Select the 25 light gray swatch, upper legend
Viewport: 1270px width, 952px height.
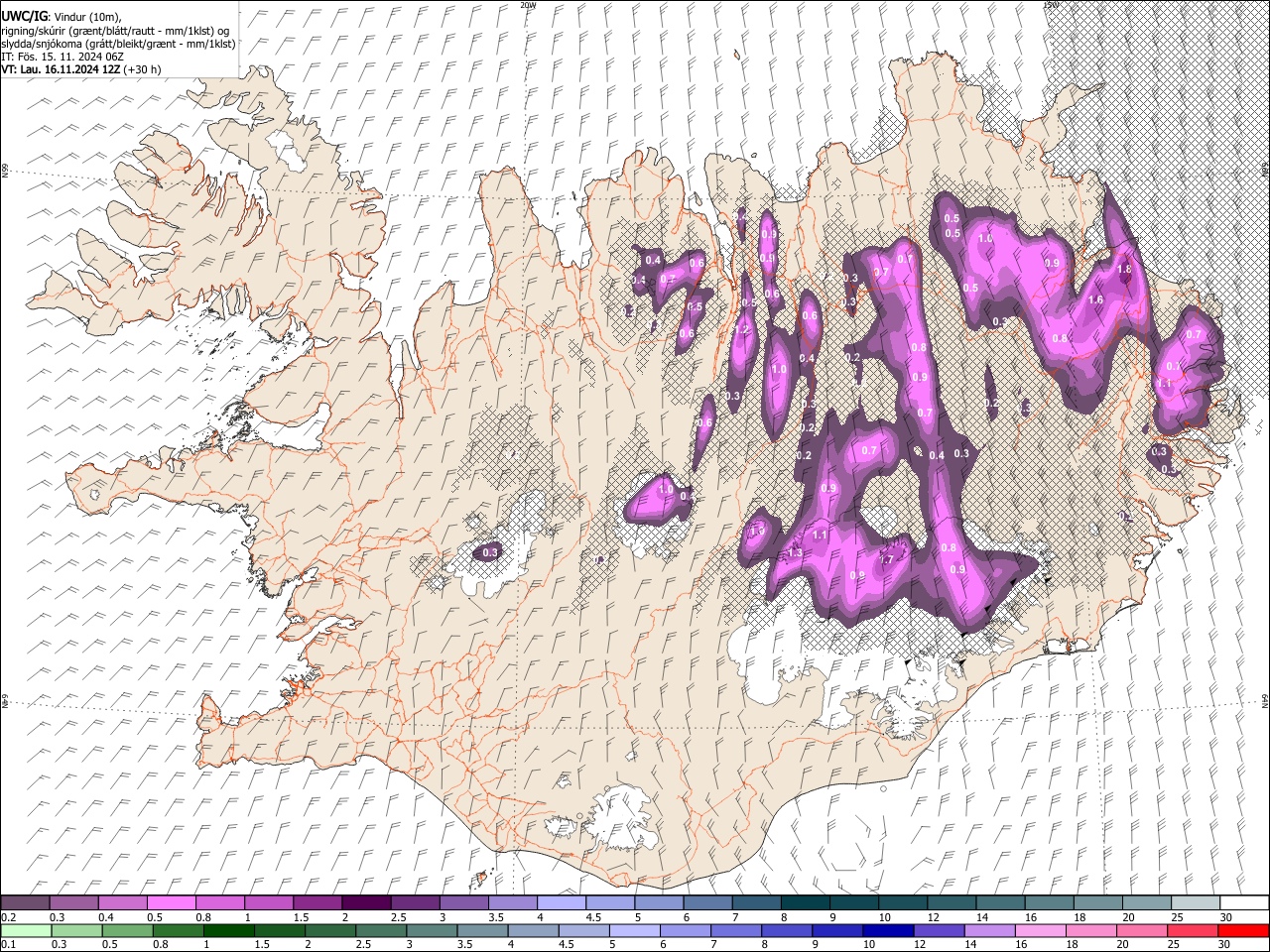click(1196, 902)
